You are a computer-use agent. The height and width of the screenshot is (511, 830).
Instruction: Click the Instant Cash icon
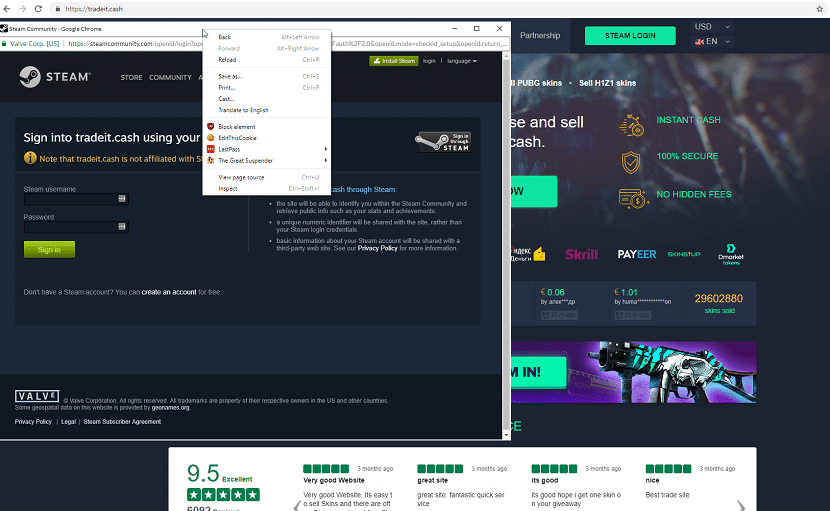pos(631,125)
